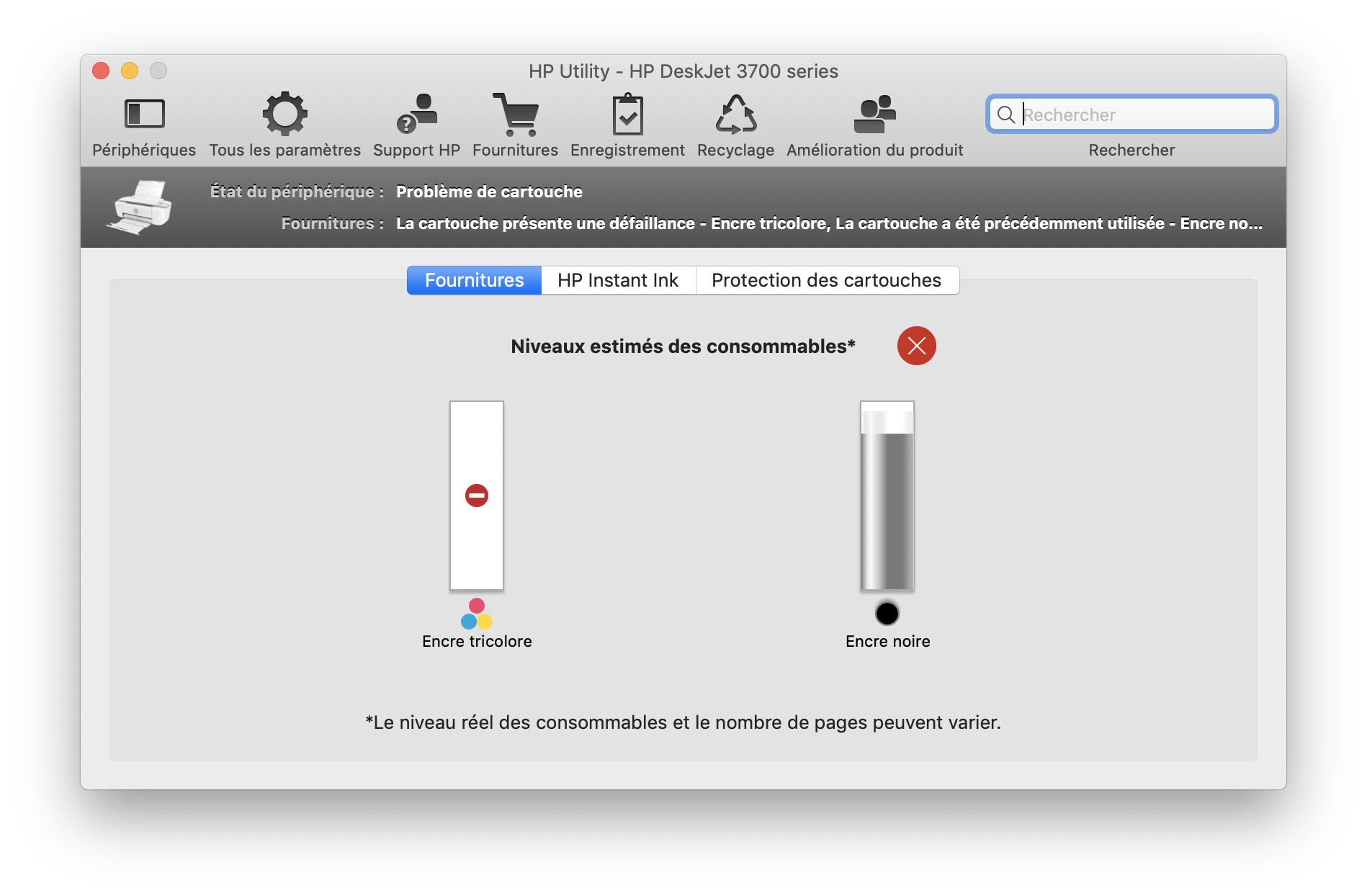Open the Périphériques sidebar icon
Viewport: 1367px width, 896px height.
144,114
